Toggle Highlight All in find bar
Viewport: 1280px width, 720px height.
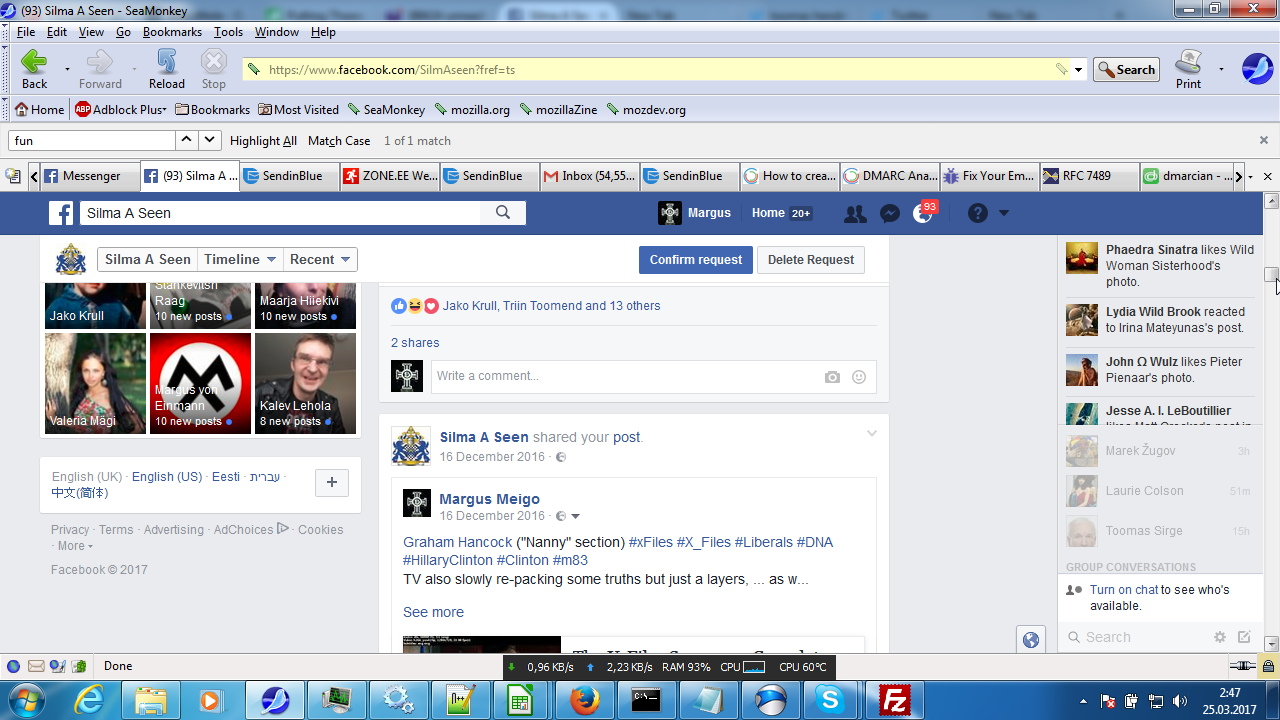pos(263,141)
